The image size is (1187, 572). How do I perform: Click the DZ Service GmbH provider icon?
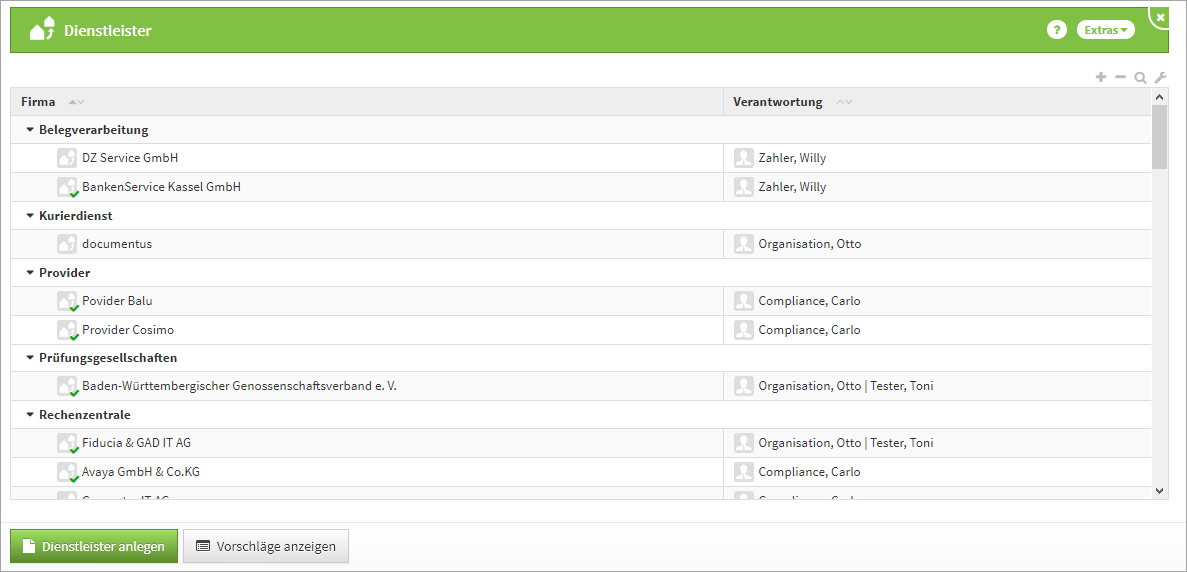67,158
